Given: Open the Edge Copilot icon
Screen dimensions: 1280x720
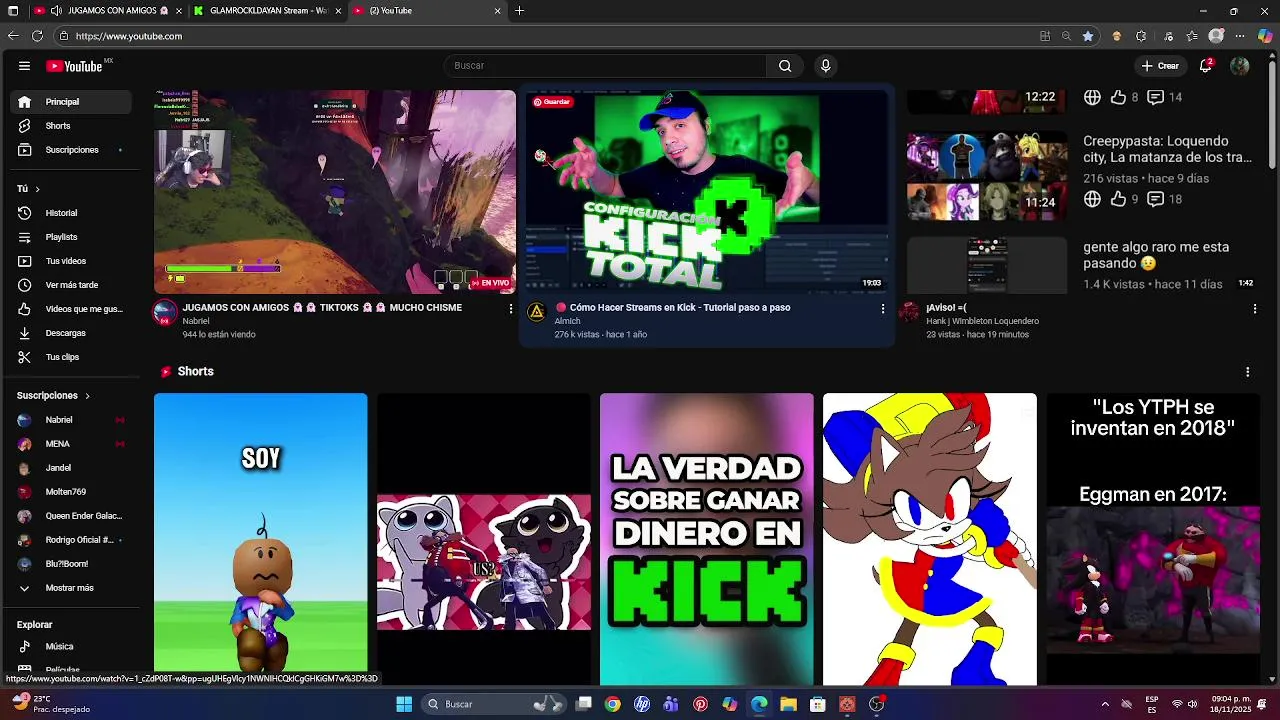Looking at the screenshot, I should pyautogui.click(x=1265, y=36).
